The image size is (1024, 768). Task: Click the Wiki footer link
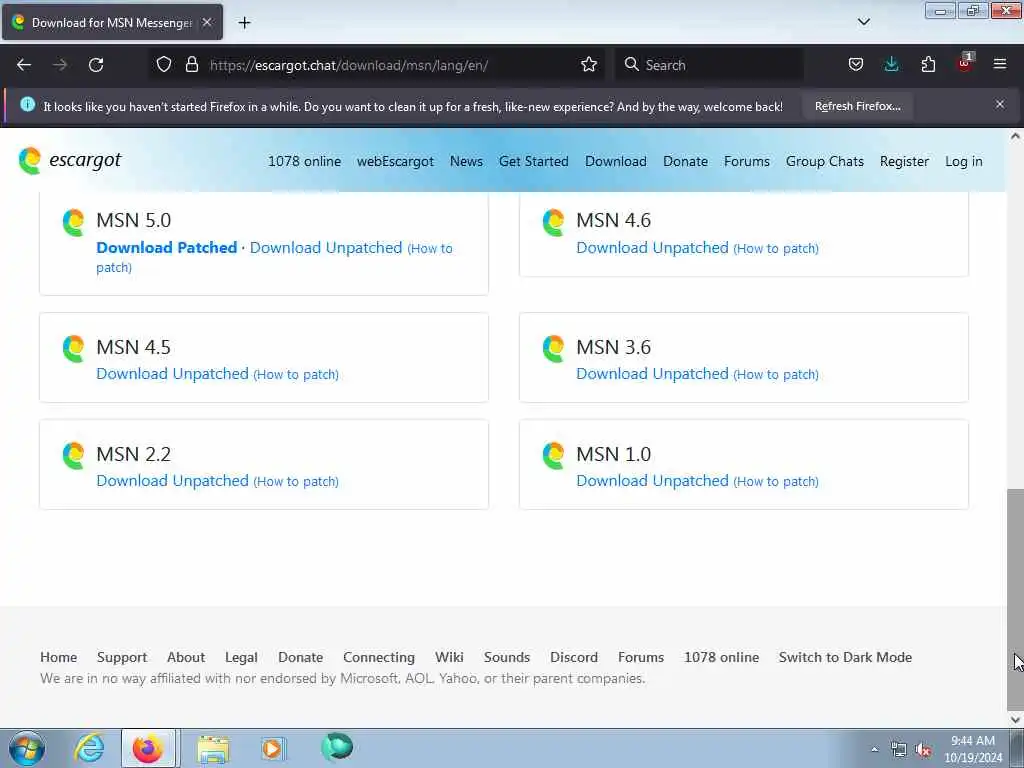tap(449, 657)
